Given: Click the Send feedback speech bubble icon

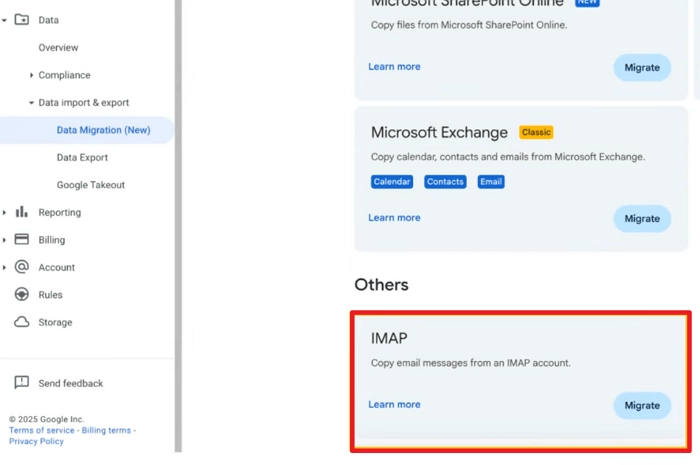Looking at the screenshot, I should tap(21, 382).
